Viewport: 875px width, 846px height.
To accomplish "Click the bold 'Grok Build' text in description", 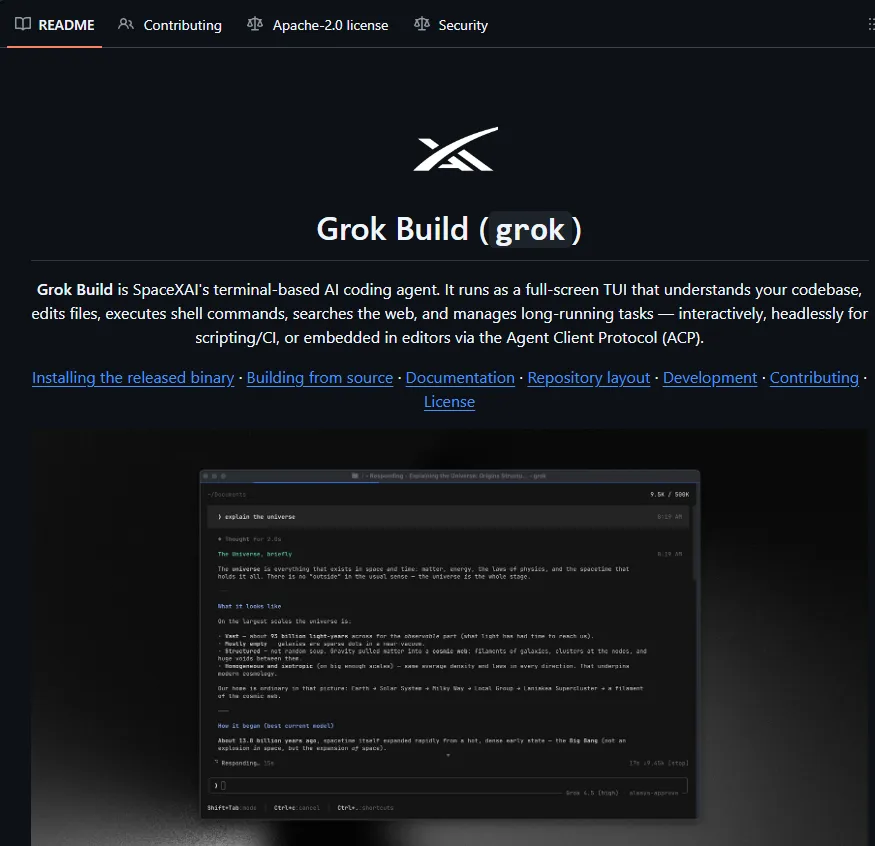I will [75, 290].
